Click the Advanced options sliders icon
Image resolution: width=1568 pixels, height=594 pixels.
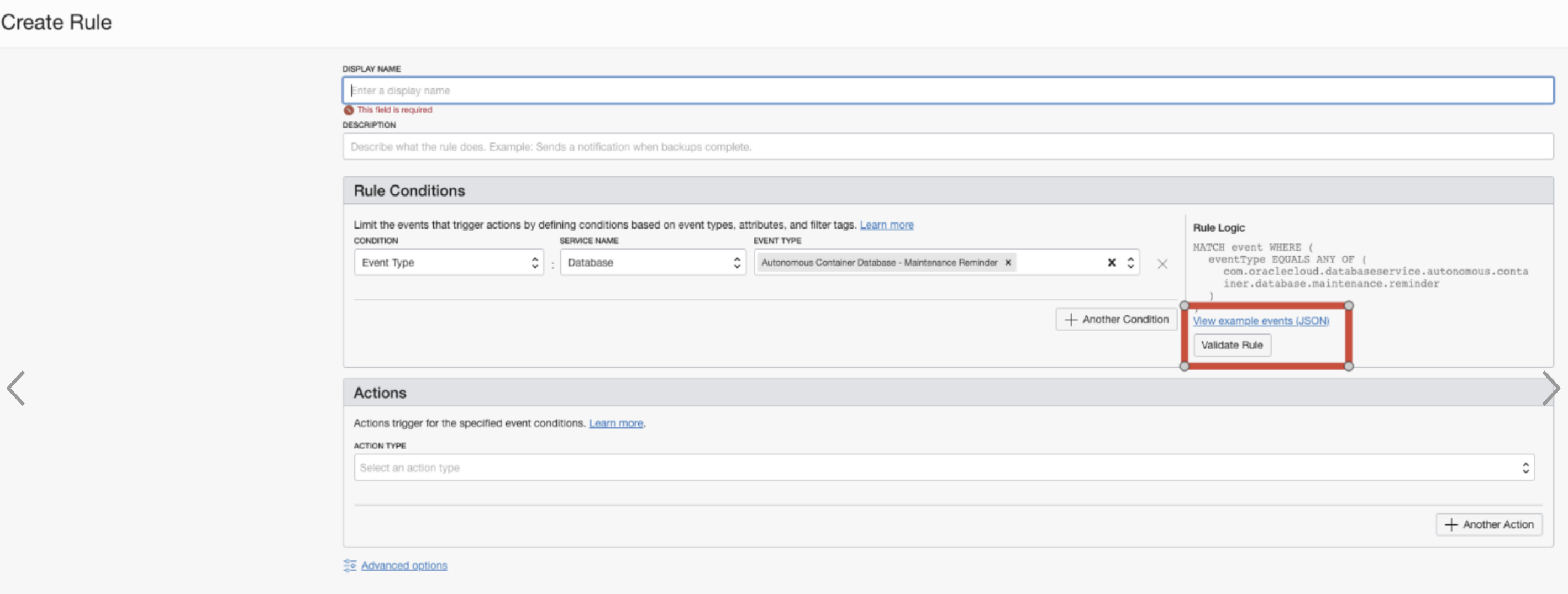tap(349, 565)
